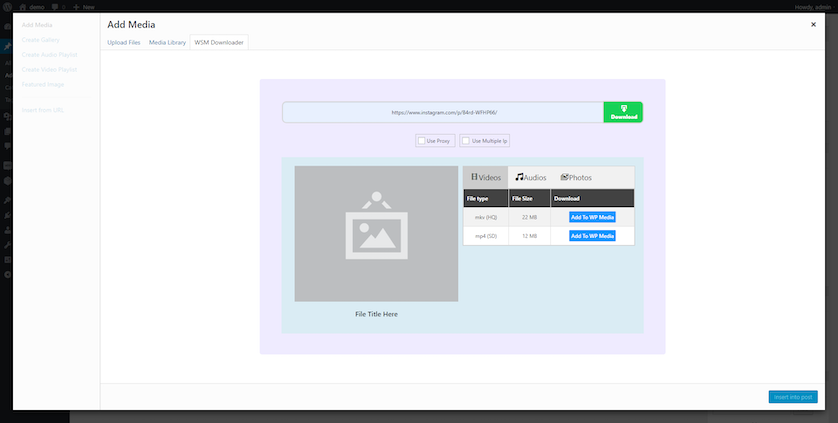This screenshot has width=838, height=423.
Task: Add the mp4 (SD) file to WP Media
Action: click(592, 236)
